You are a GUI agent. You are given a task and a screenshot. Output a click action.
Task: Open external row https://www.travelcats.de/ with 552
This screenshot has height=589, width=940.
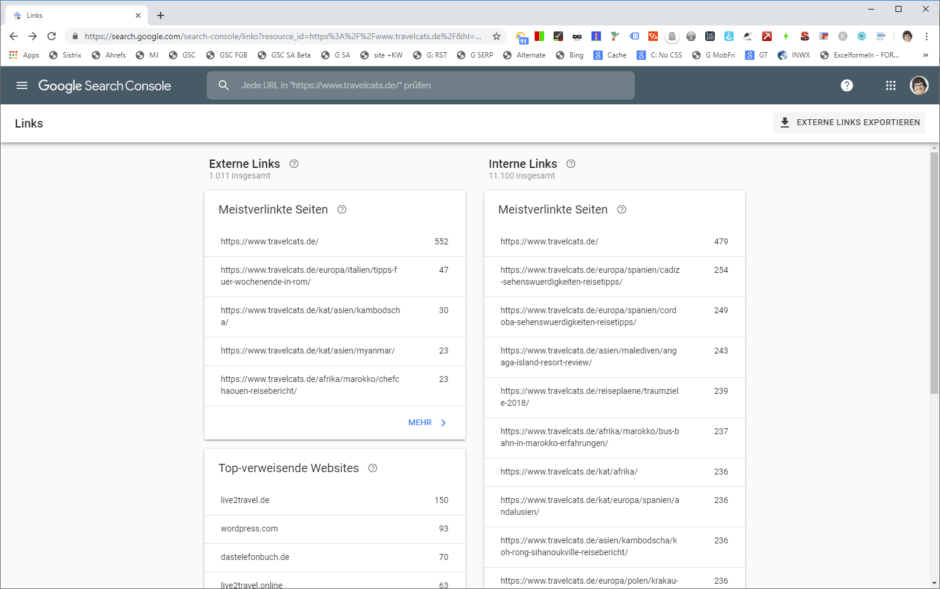pyautogui.click(x=335, y=241)
